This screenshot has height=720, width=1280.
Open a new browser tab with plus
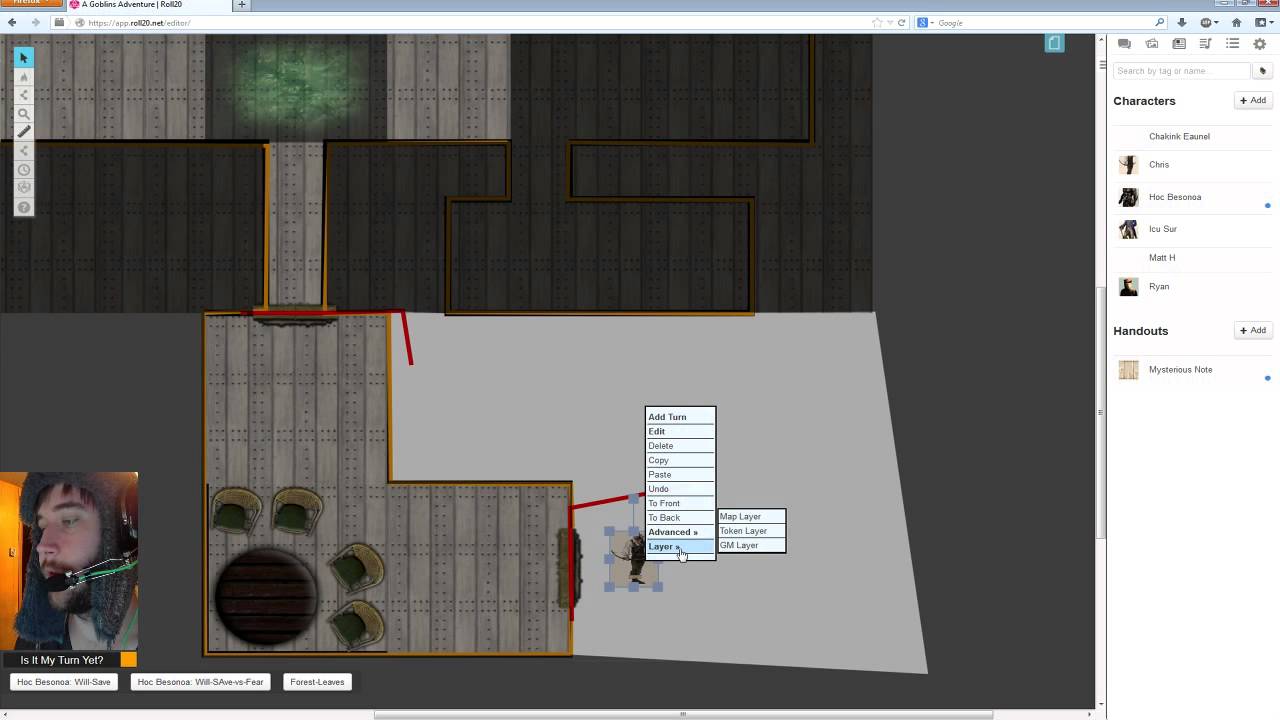click(241, 5)
